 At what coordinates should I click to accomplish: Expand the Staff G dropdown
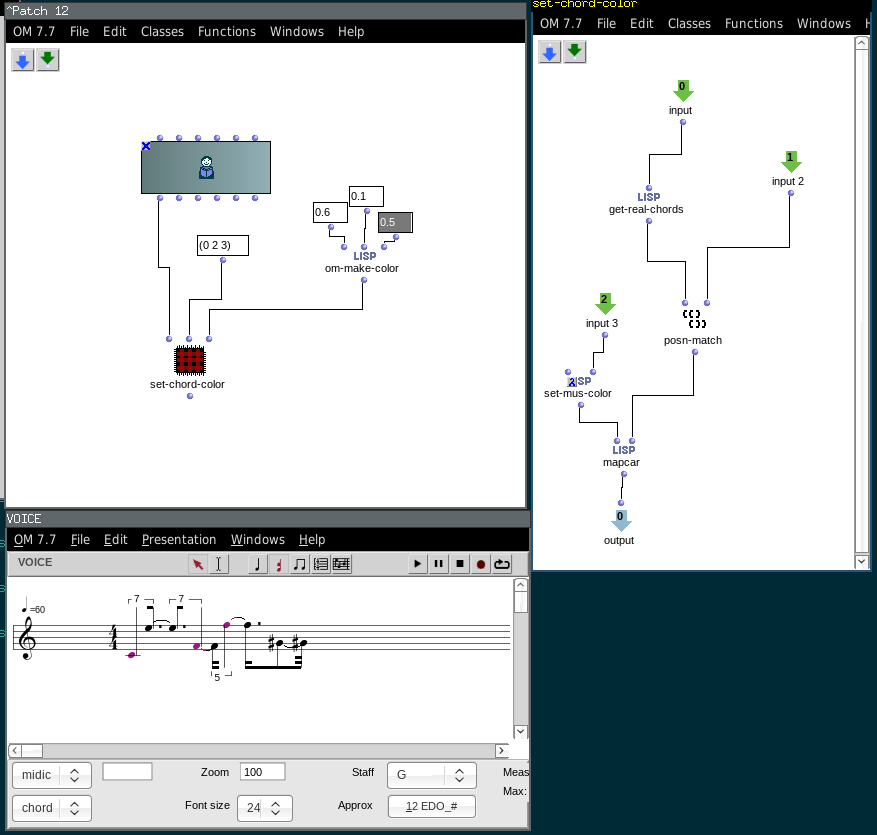coord(432,775)
